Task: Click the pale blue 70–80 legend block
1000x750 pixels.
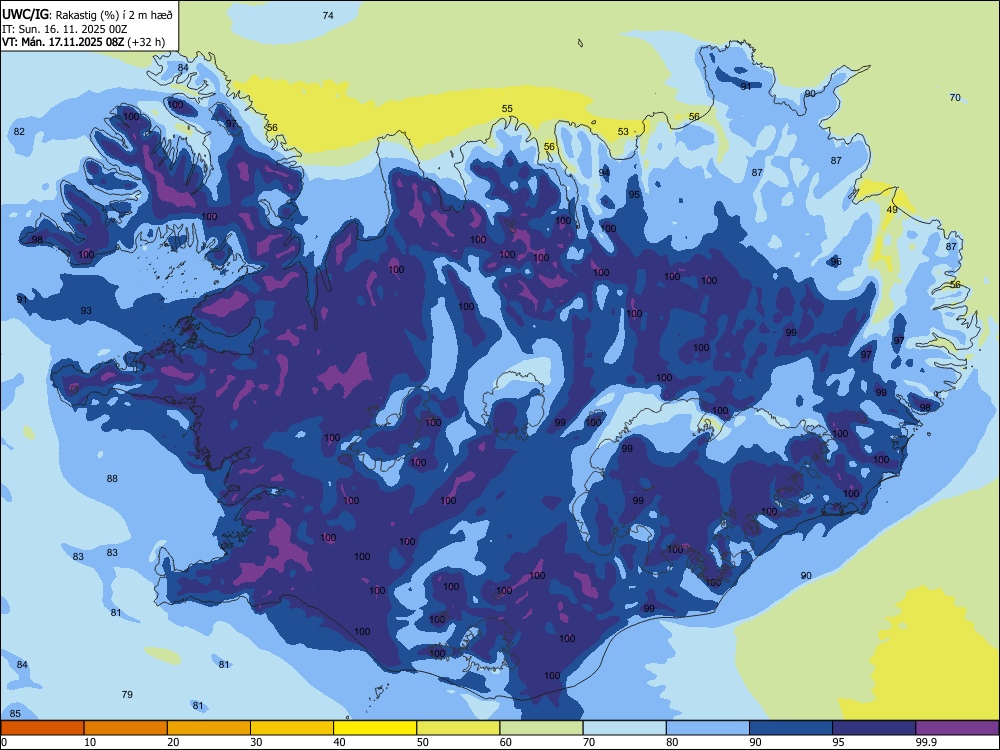Action: (624, 728)
